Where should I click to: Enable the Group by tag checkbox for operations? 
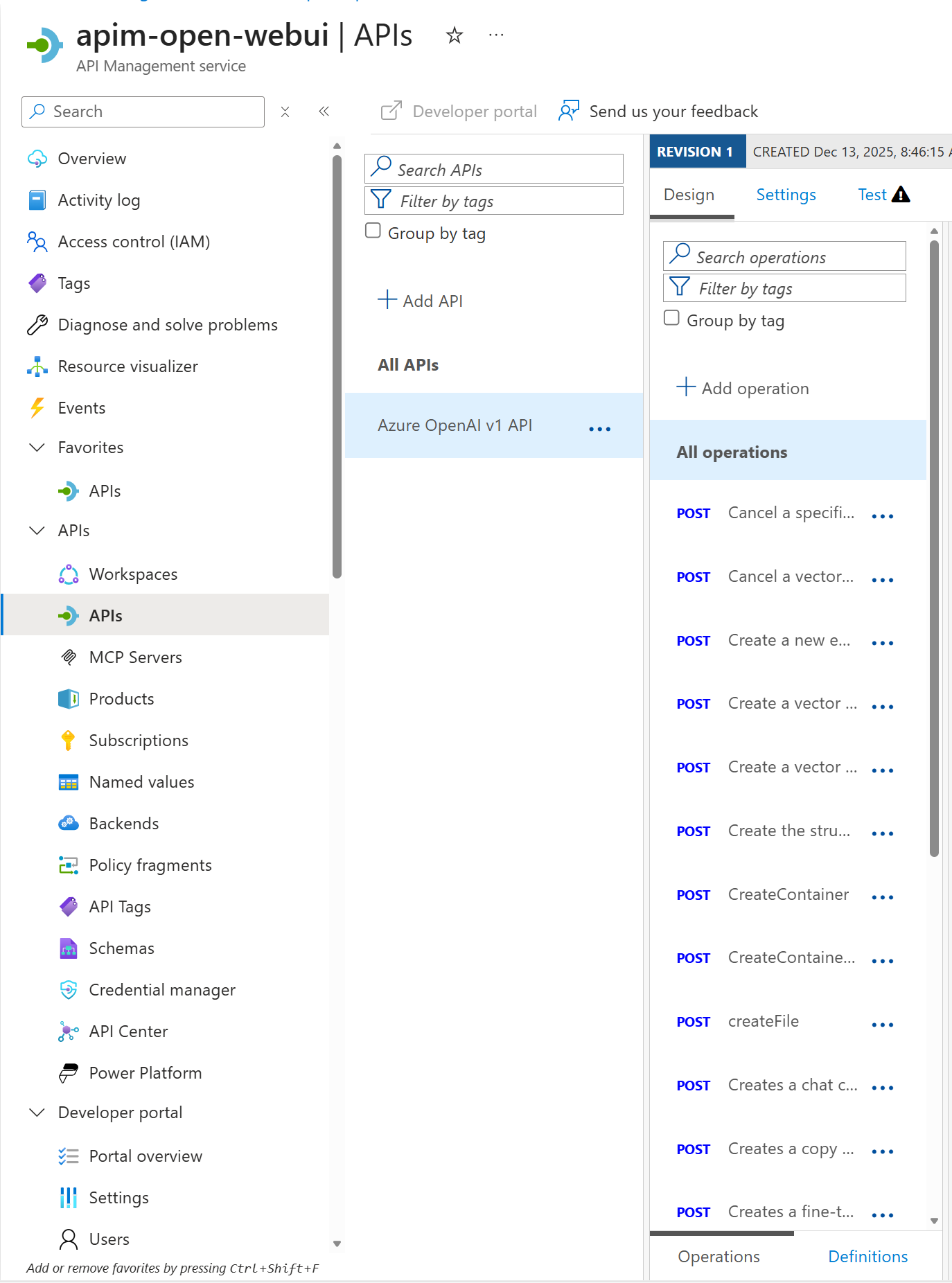671,318
